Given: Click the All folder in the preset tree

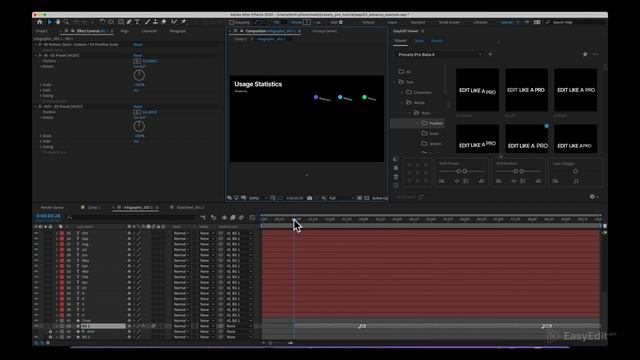Looking at the screenshot, I should tap(405, 71).
